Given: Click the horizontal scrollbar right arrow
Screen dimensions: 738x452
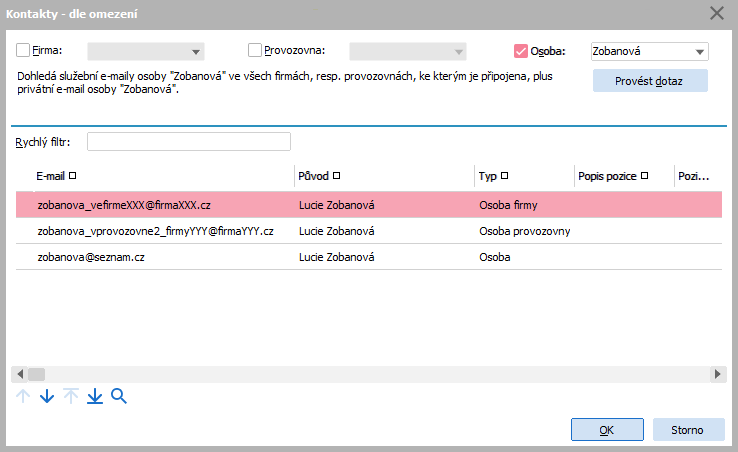Looking at the screenshot, I should pos(718,373).
